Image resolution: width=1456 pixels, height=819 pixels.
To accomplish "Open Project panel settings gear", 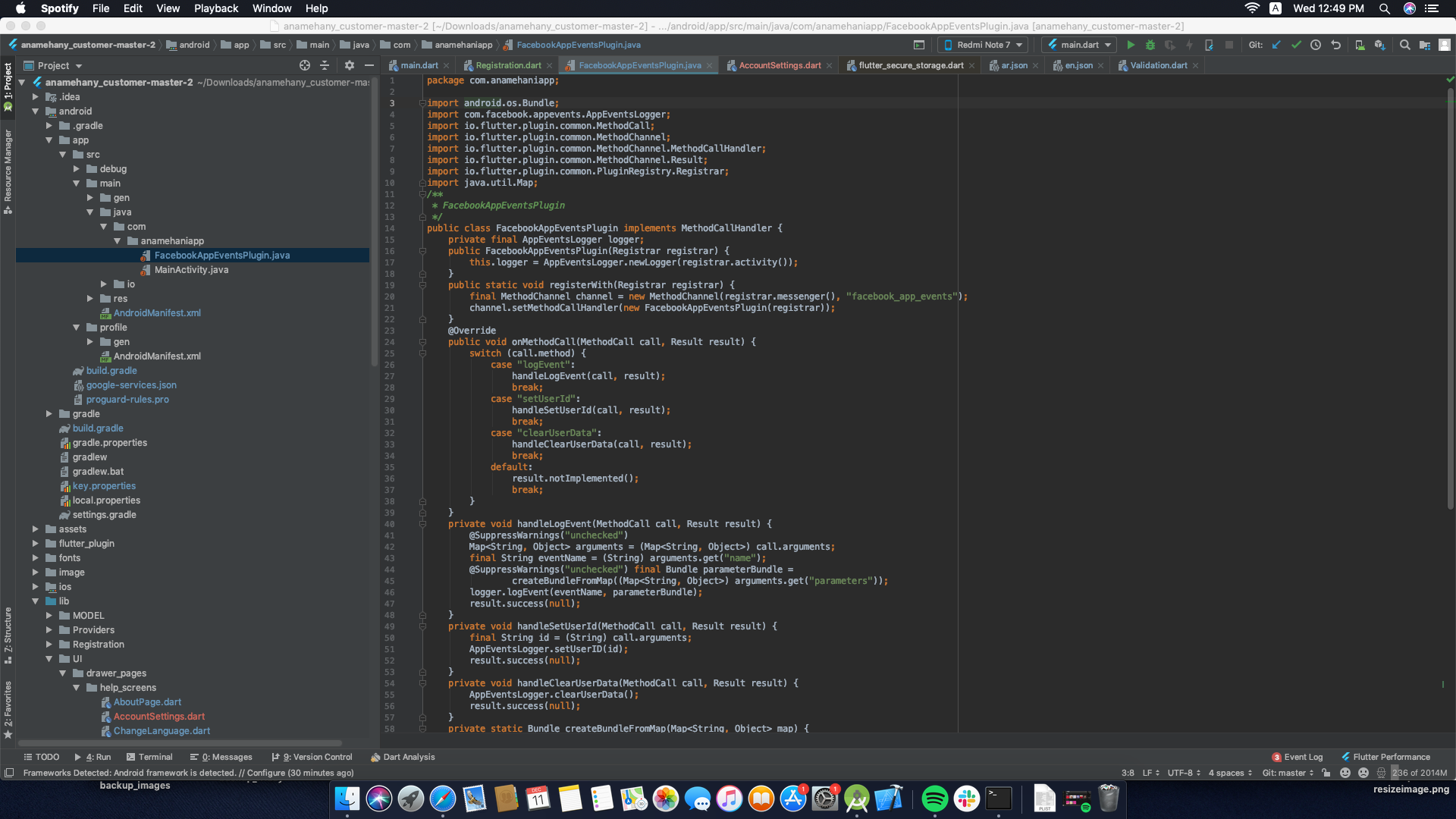I will [349, 65].
